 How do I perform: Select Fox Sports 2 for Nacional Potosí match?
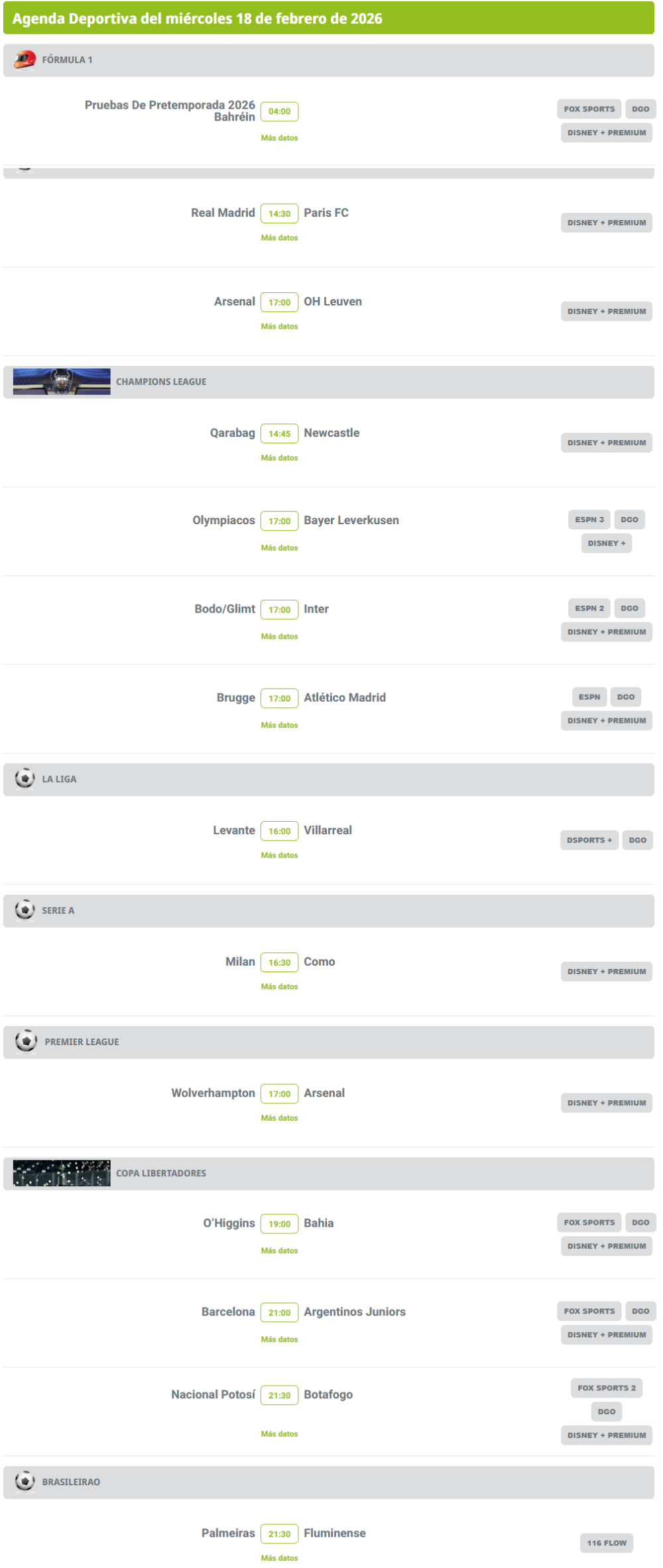click(x=606, y=1388)
